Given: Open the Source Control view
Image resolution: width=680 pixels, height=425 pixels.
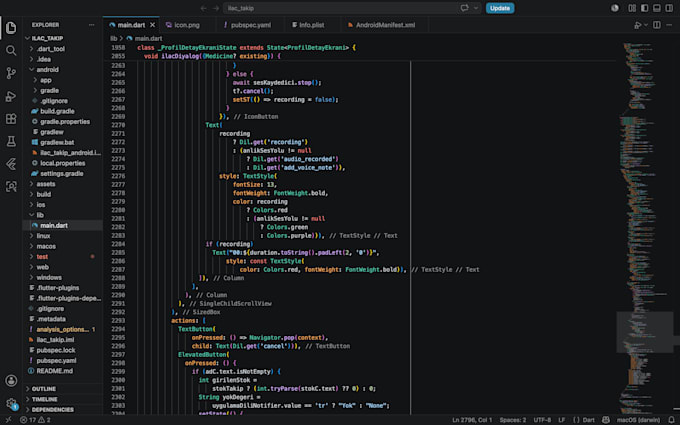Looking at the screenshot, I should click(11, 73).
